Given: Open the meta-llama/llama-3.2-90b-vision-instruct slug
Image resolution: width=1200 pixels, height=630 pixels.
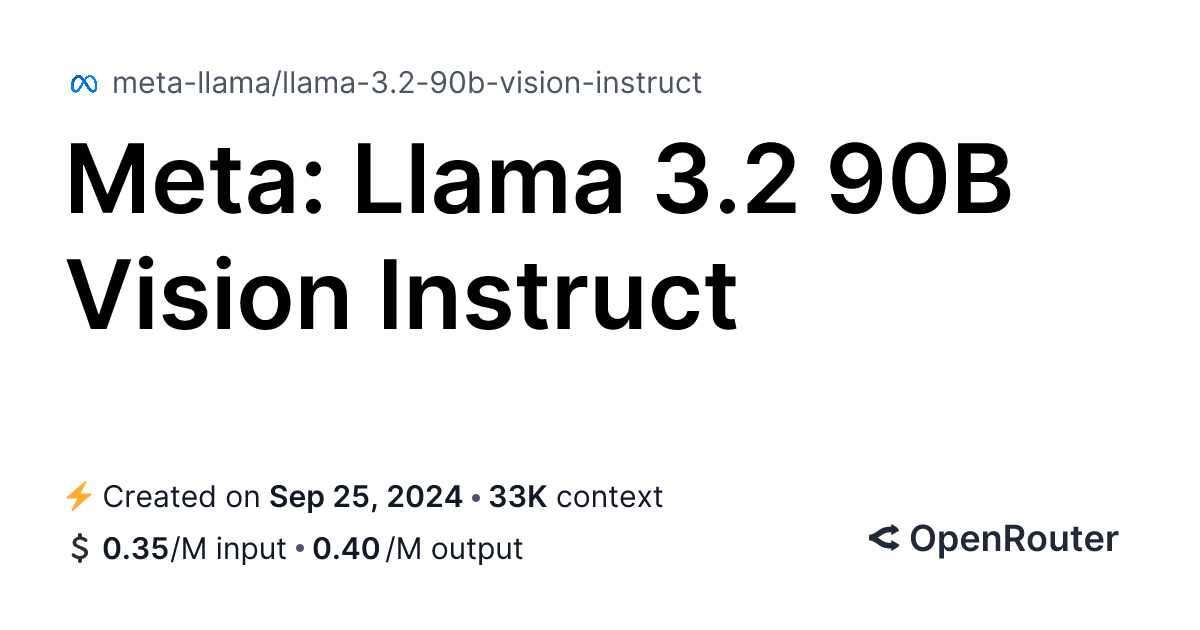Looking at the screenshot, I should pos(407,83).
